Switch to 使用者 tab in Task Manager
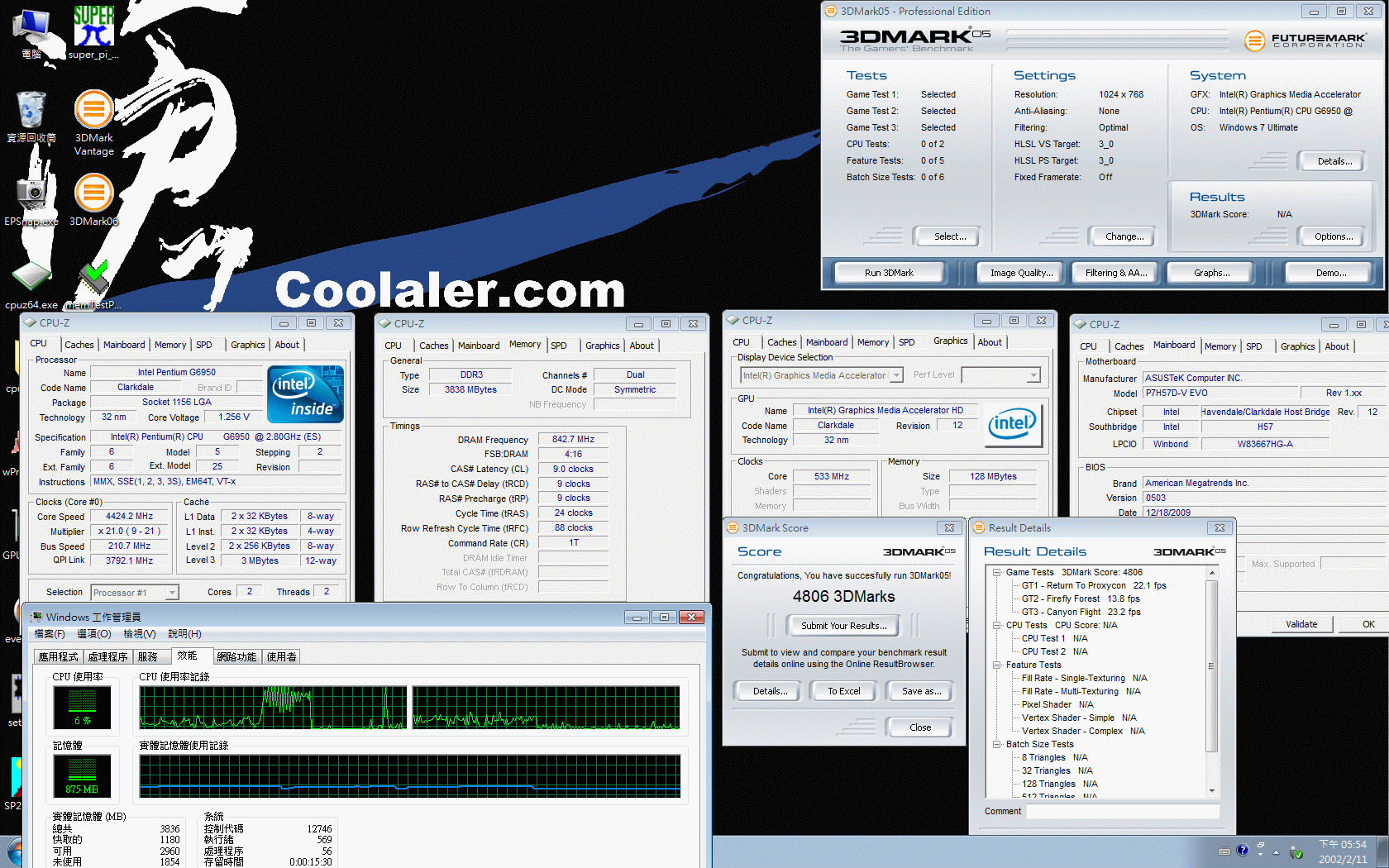The height and width of the screenshot is (868, 1389). (x=281, y=657)
